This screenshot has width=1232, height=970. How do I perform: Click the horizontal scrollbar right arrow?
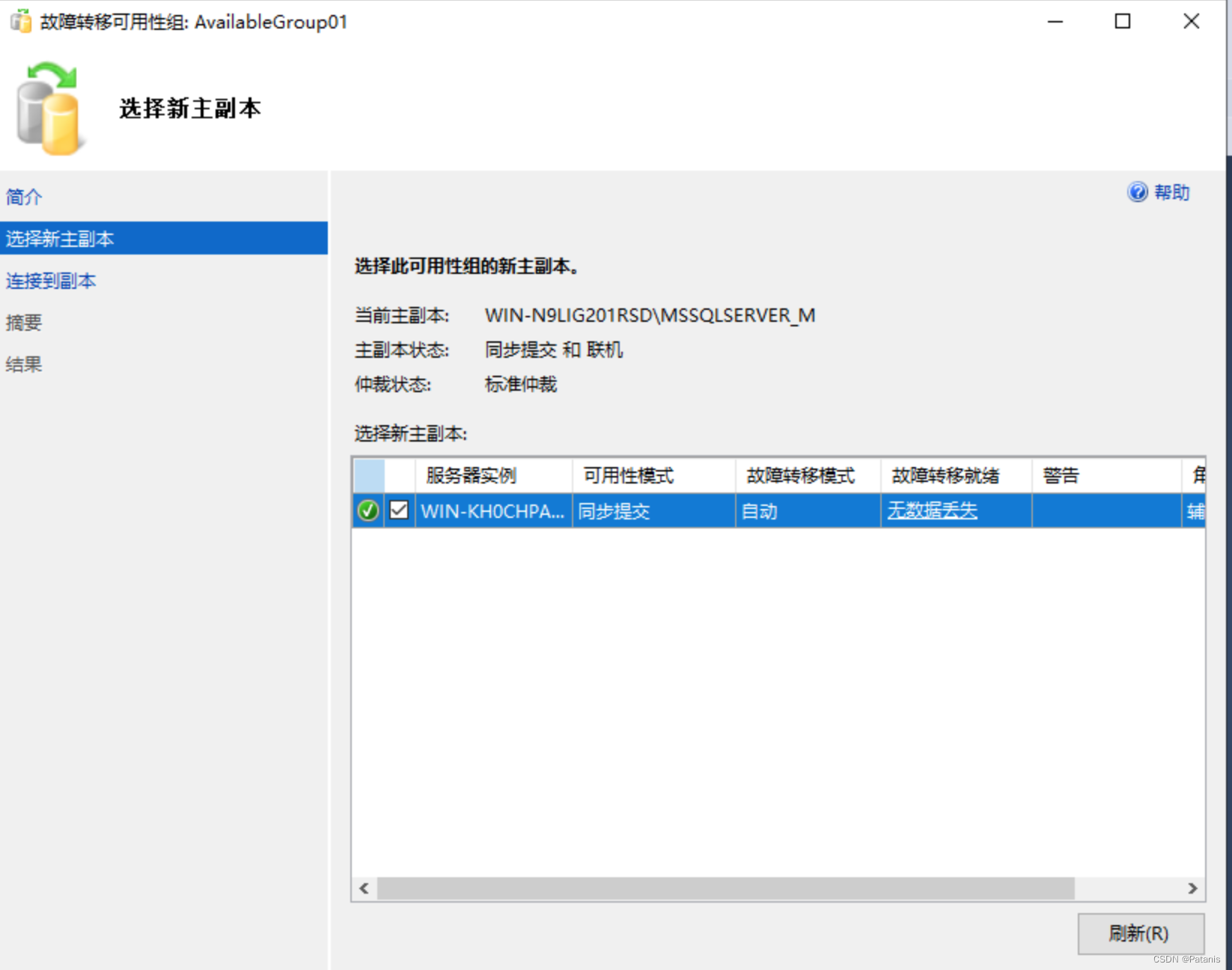click(x=1192, y=888)
